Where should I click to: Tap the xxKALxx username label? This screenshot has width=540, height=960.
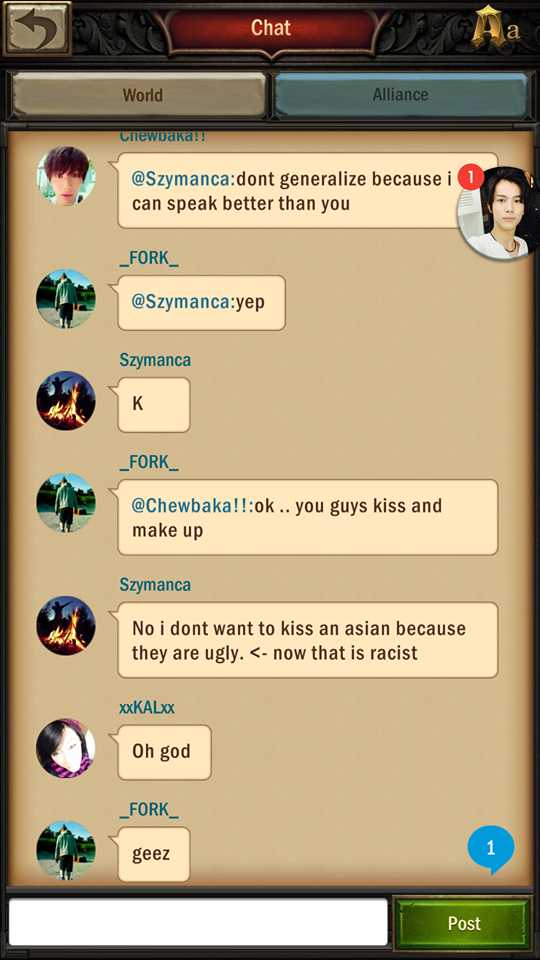147,708
